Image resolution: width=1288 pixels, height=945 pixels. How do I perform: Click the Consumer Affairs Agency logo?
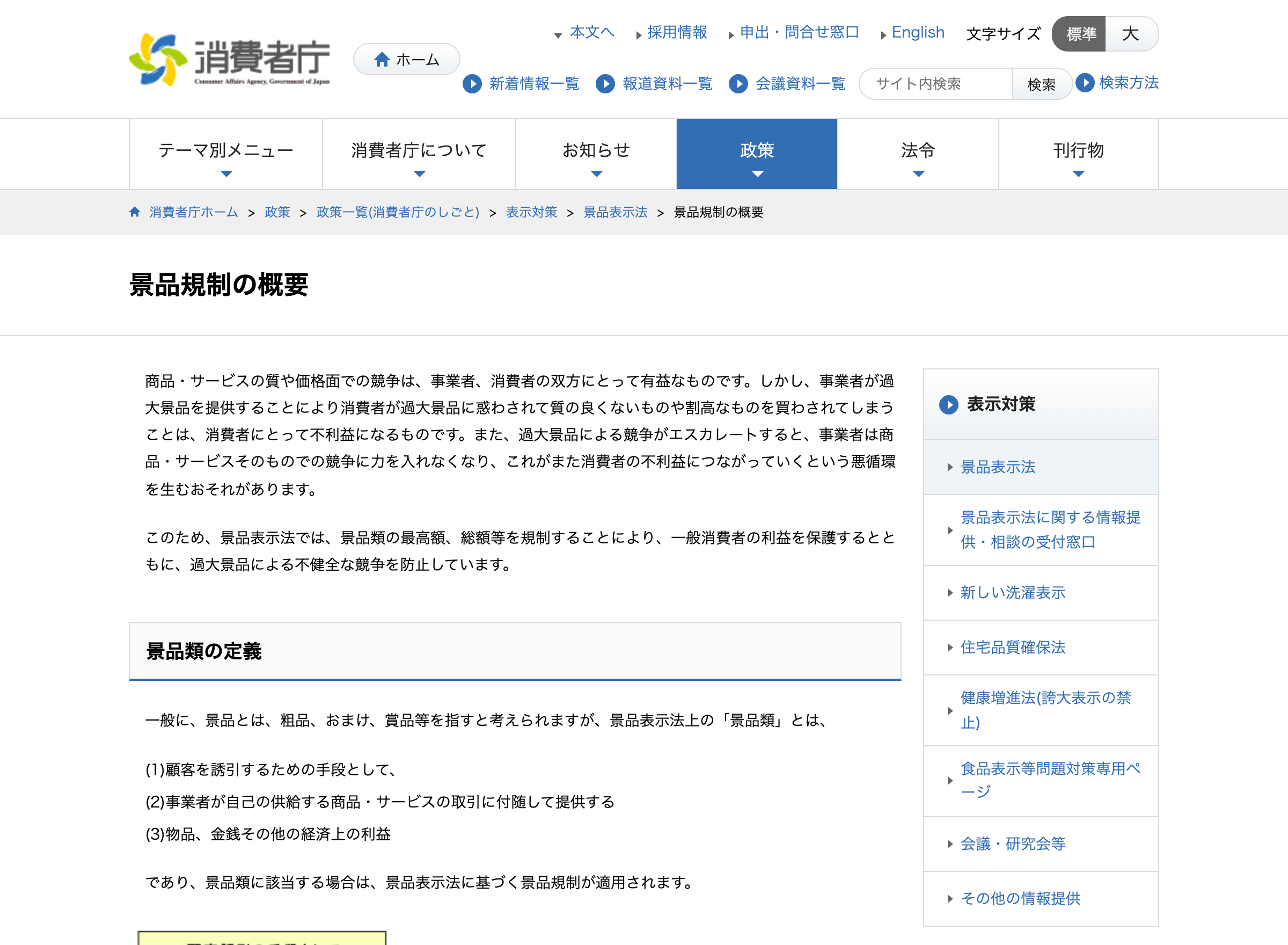coord(229,60)
